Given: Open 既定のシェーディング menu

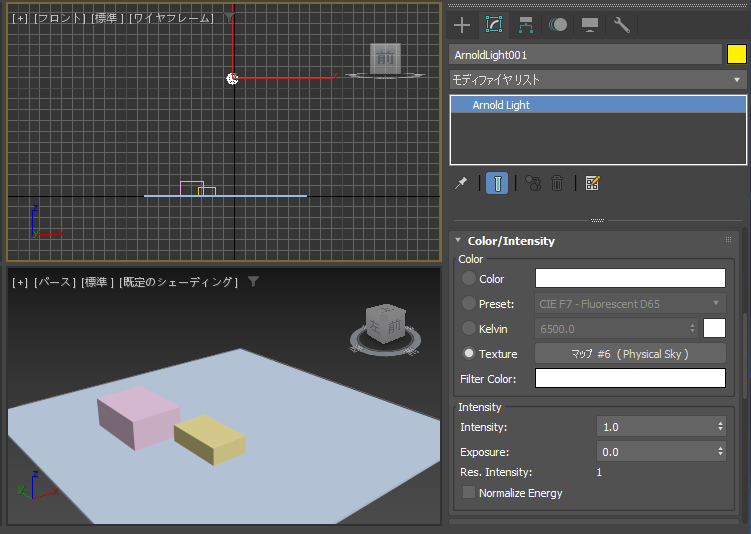Looking at the screenshot, I should click(x=178, y=282).
